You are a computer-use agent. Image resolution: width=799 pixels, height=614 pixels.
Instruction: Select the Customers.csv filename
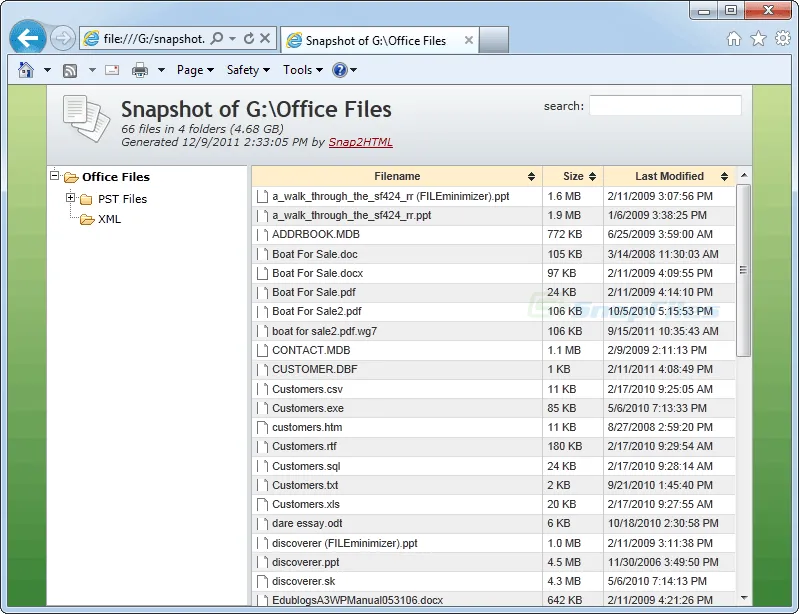pos(307,389)
